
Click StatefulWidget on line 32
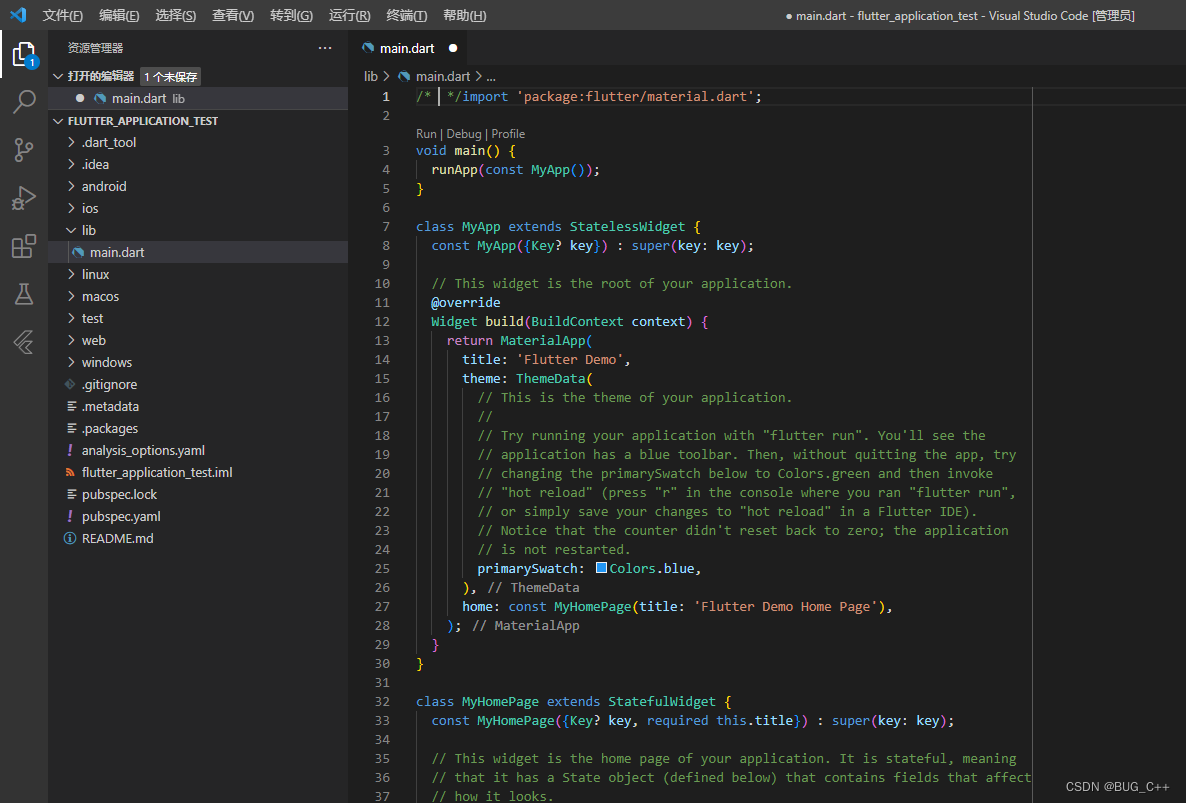point(662,701)
